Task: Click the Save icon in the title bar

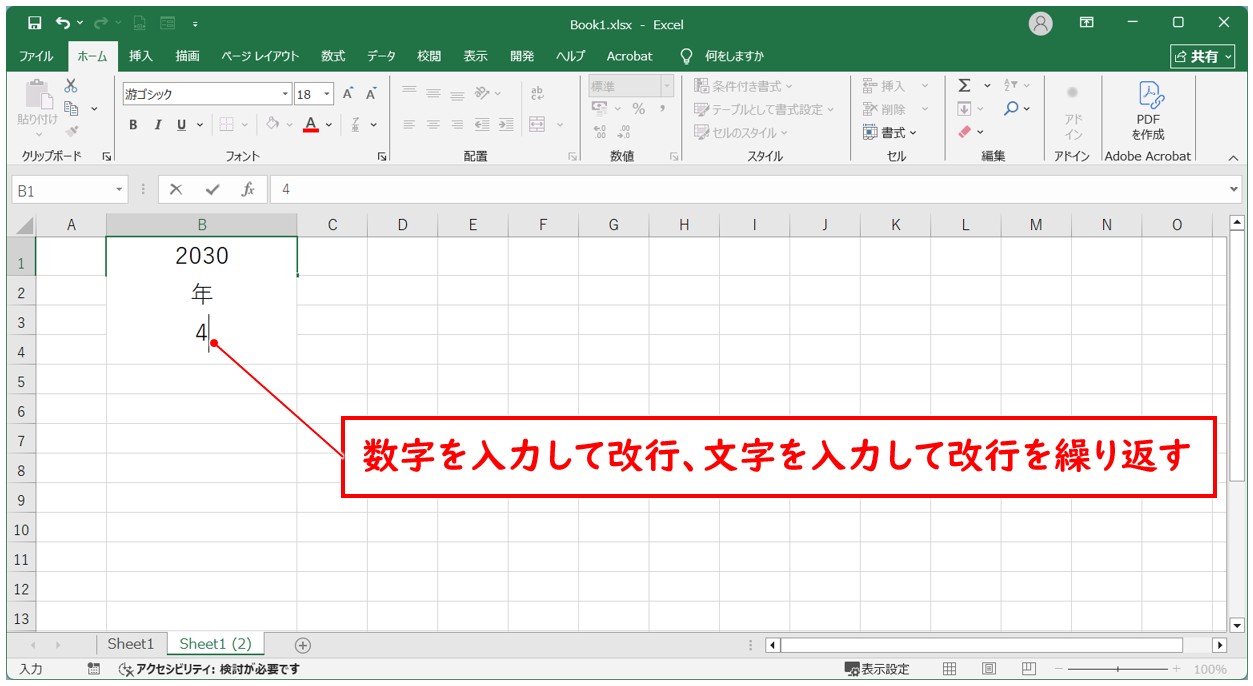Action: click(x=35, y=23)
